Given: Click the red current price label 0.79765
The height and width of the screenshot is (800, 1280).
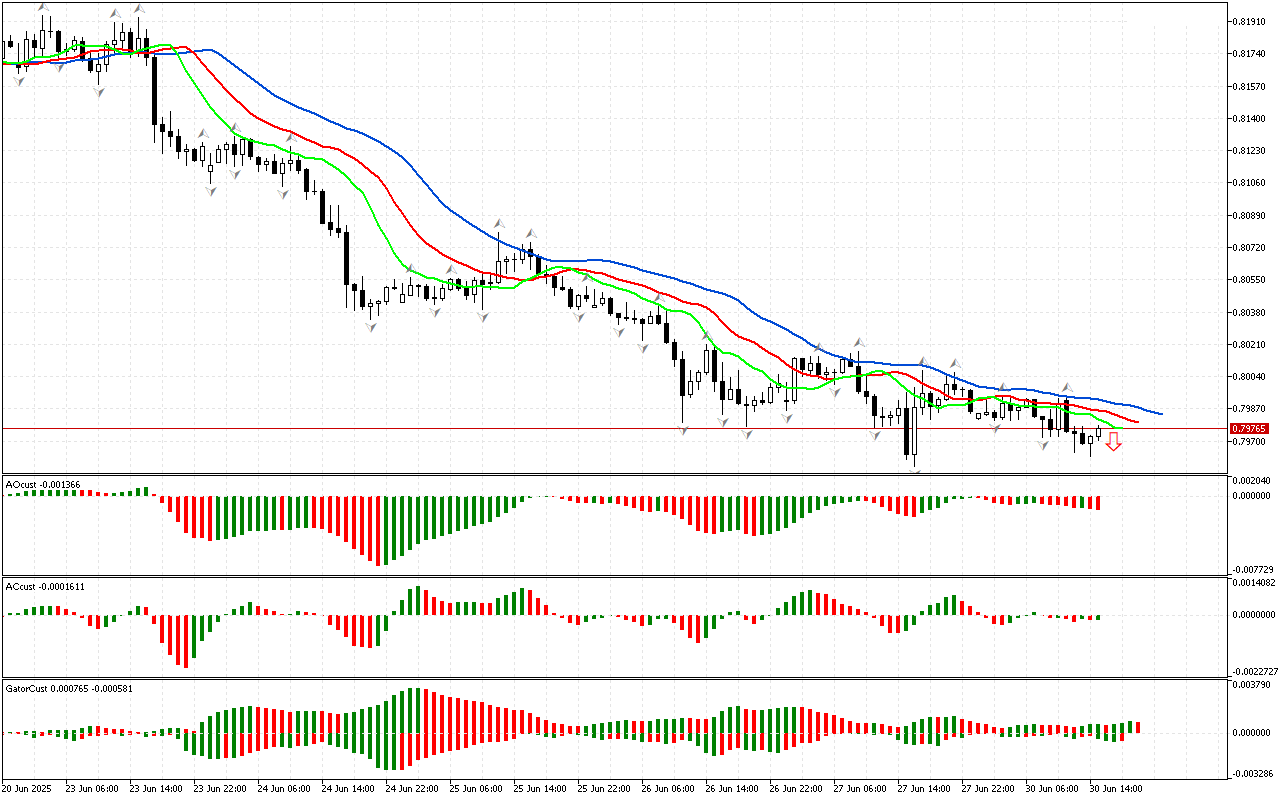Looking at the screenshot, I should point(1250,428).
